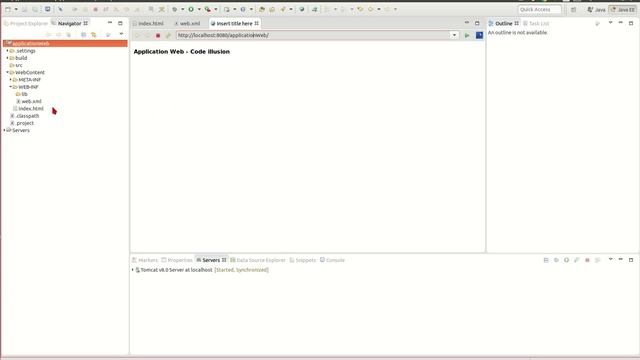This screenshot has height=360, width=640.
Task: Select Tomcat v8.0 Server at localhost
Action: 176,270
